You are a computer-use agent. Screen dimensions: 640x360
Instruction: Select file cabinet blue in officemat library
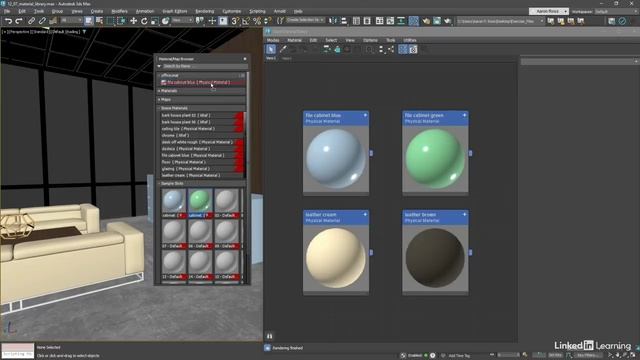(202, 82)
